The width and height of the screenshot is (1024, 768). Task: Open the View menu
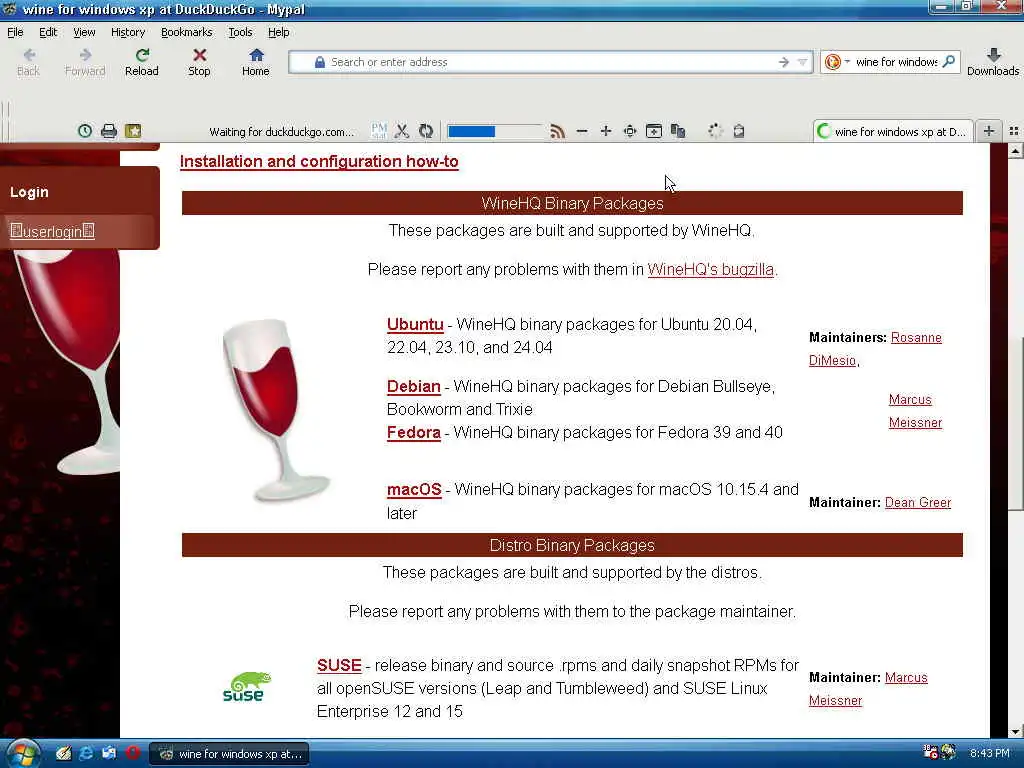[84, 32]
